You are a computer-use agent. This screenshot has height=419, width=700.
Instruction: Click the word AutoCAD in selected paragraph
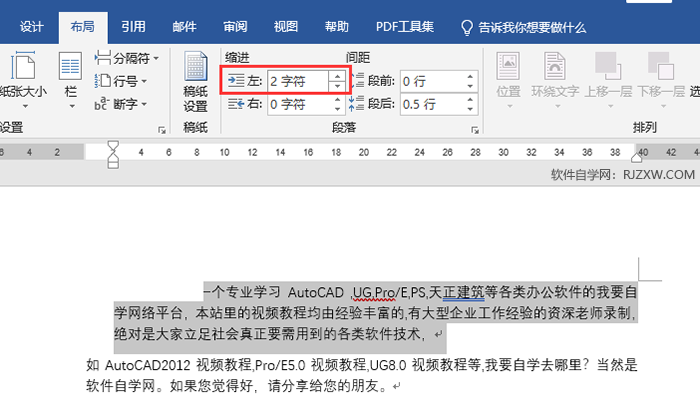point(316,293)
